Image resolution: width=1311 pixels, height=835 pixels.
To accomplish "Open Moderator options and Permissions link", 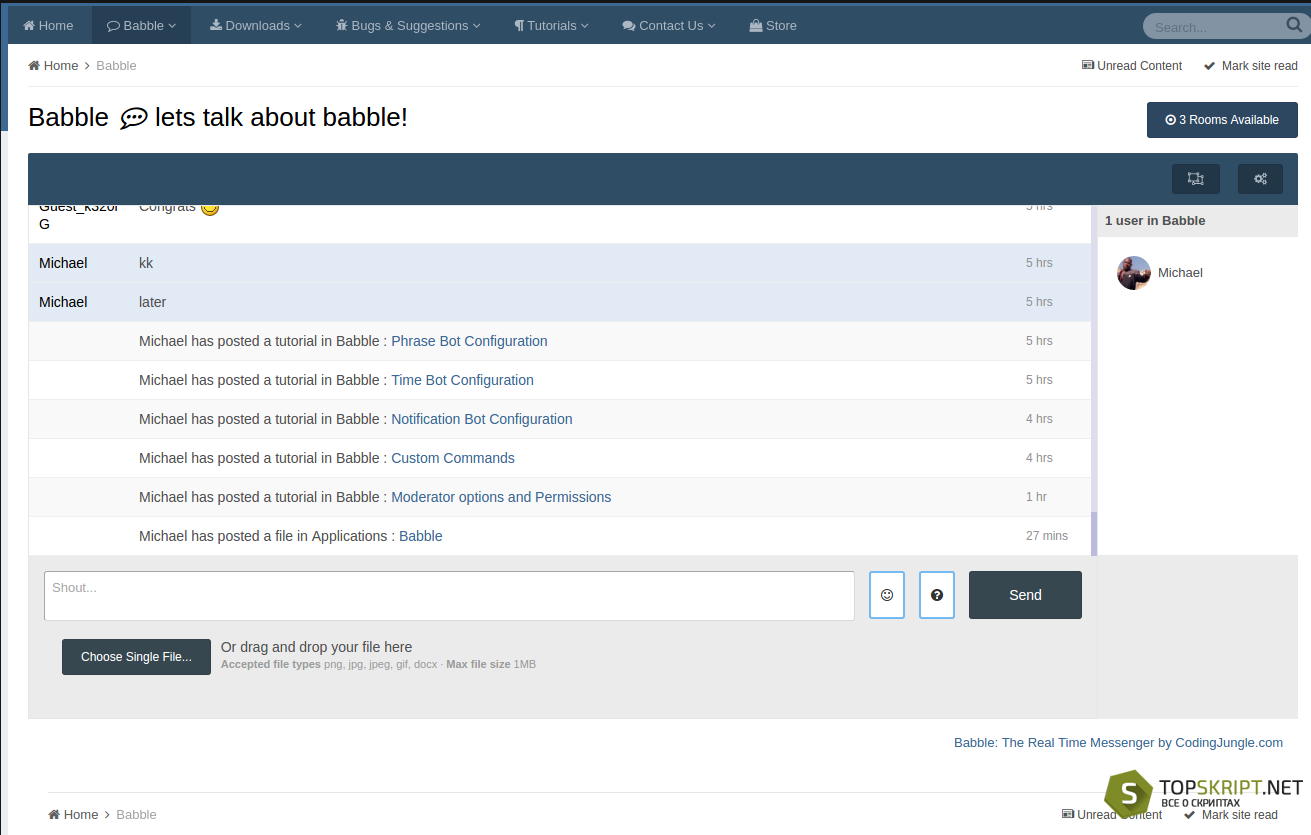I will click(x=501, y=497).
